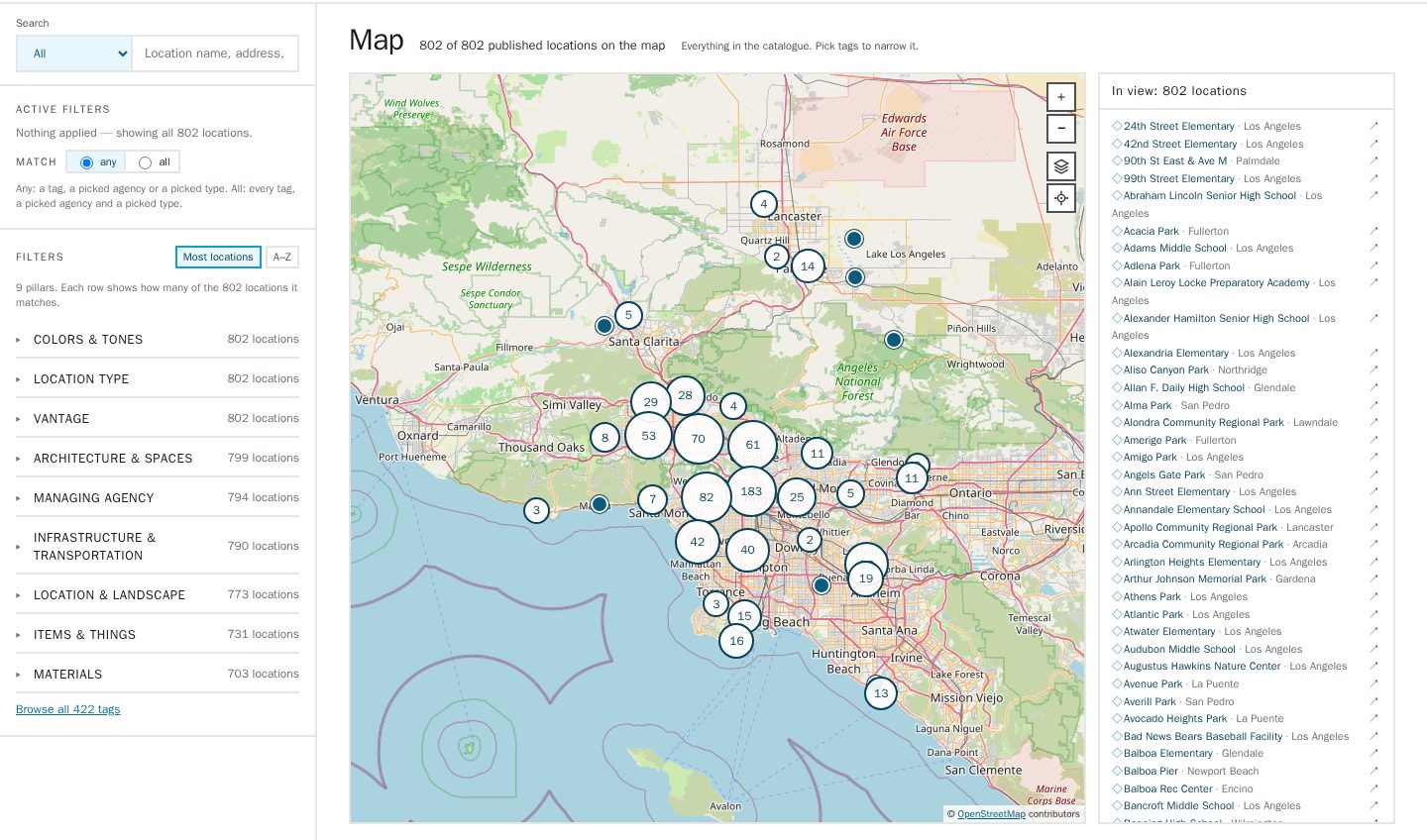
Task: Open the 82 locations cluster marker
Action: tap(706, 497)
